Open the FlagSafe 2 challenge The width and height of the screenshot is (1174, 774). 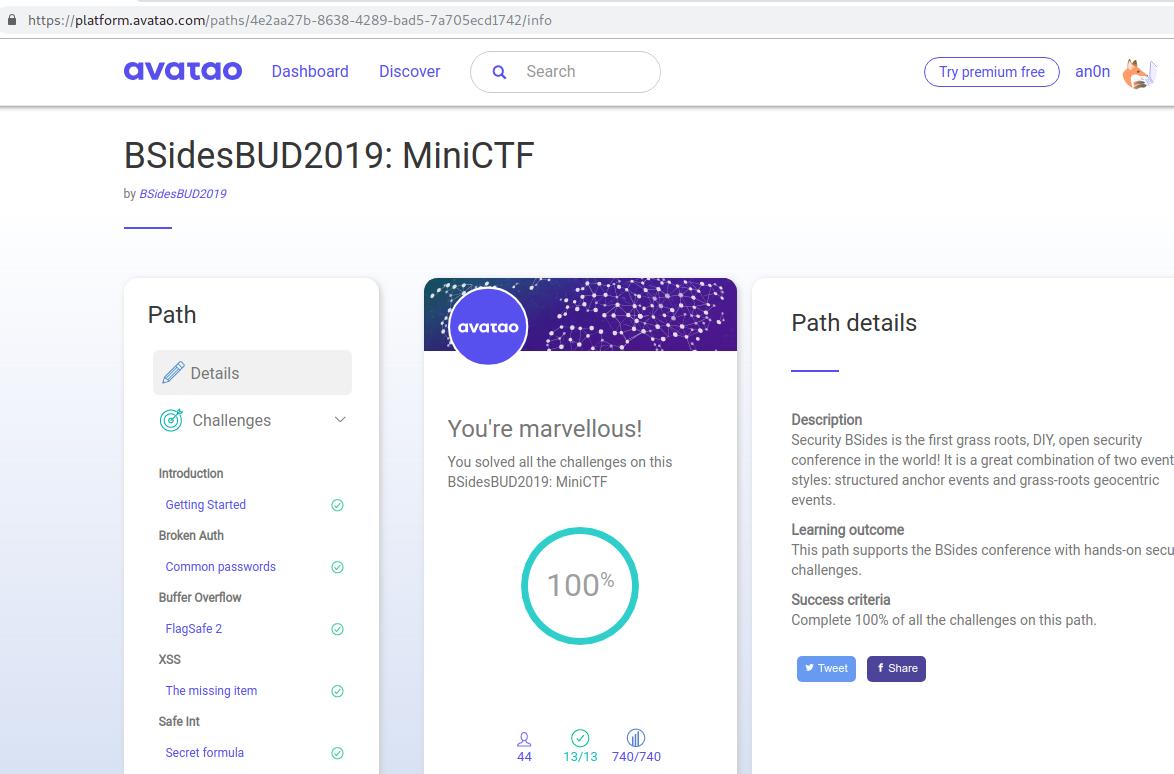click(193, 630)
